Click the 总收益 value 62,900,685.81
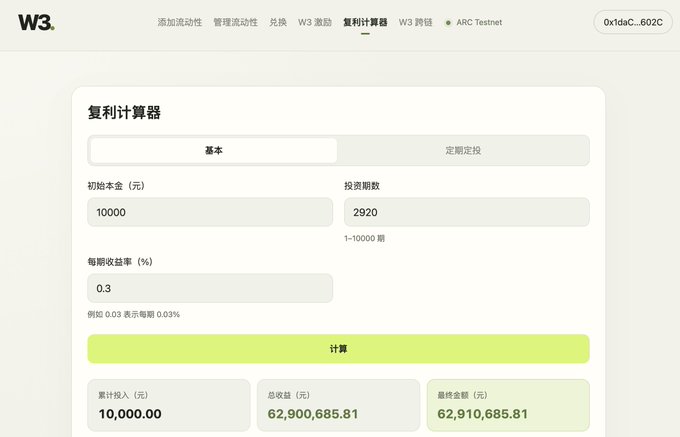This screenshot has width=680, height=437. 313,414
